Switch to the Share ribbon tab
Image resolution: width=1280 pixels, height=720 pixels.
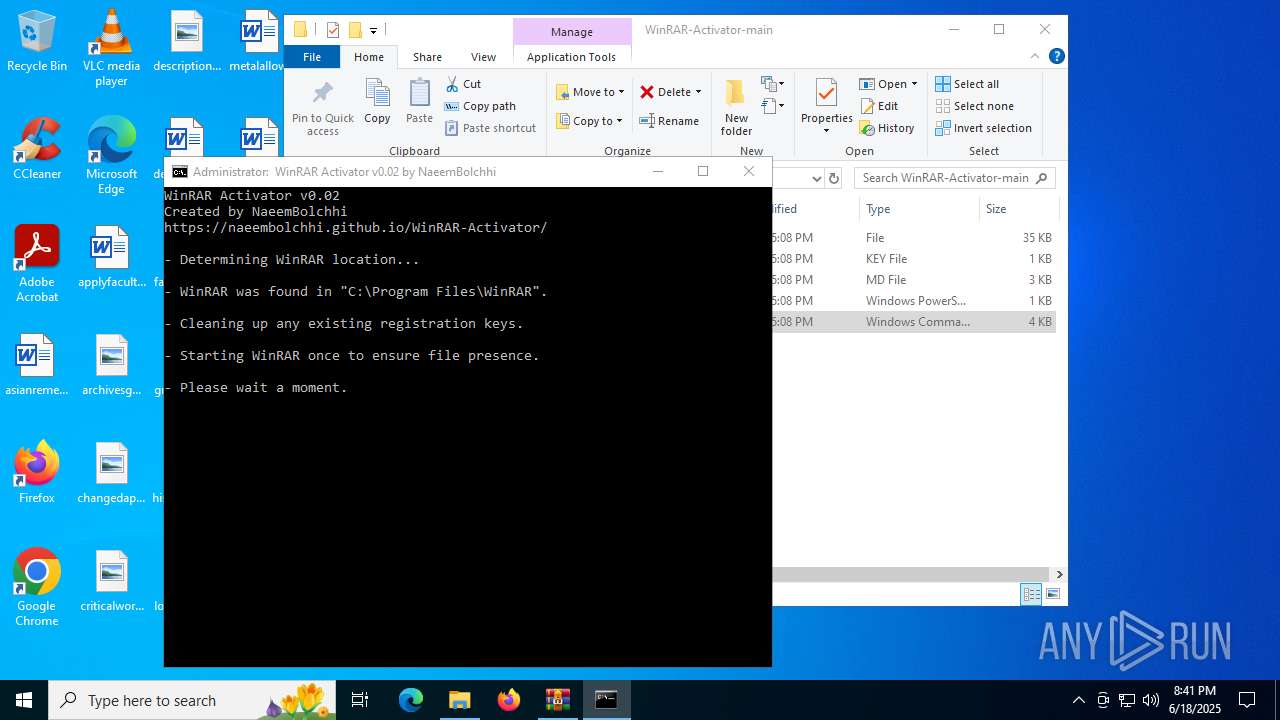427,57
